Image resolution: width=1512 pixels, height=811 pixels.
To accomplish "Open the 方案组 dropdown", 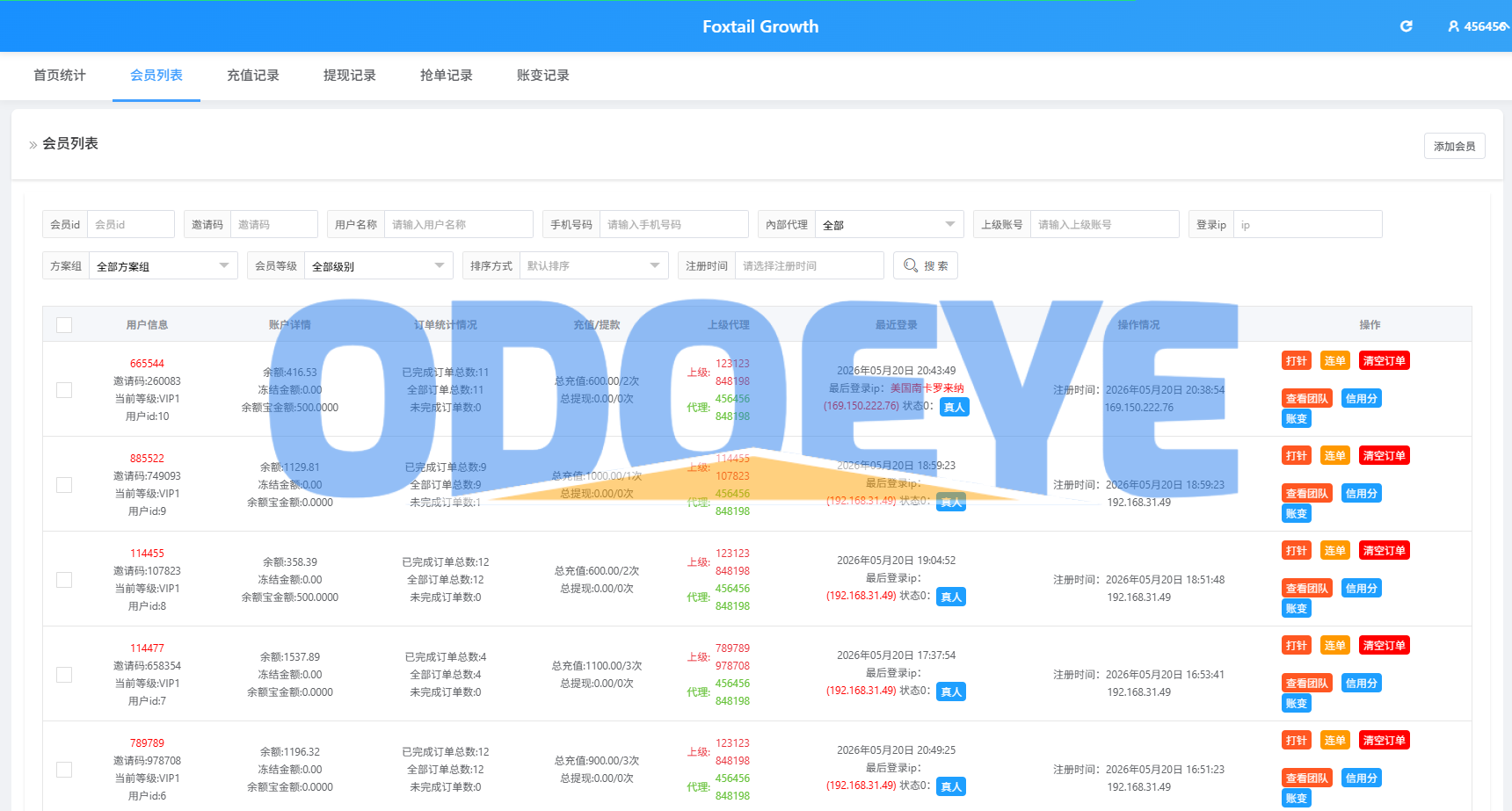I will [x=163, y=266].
